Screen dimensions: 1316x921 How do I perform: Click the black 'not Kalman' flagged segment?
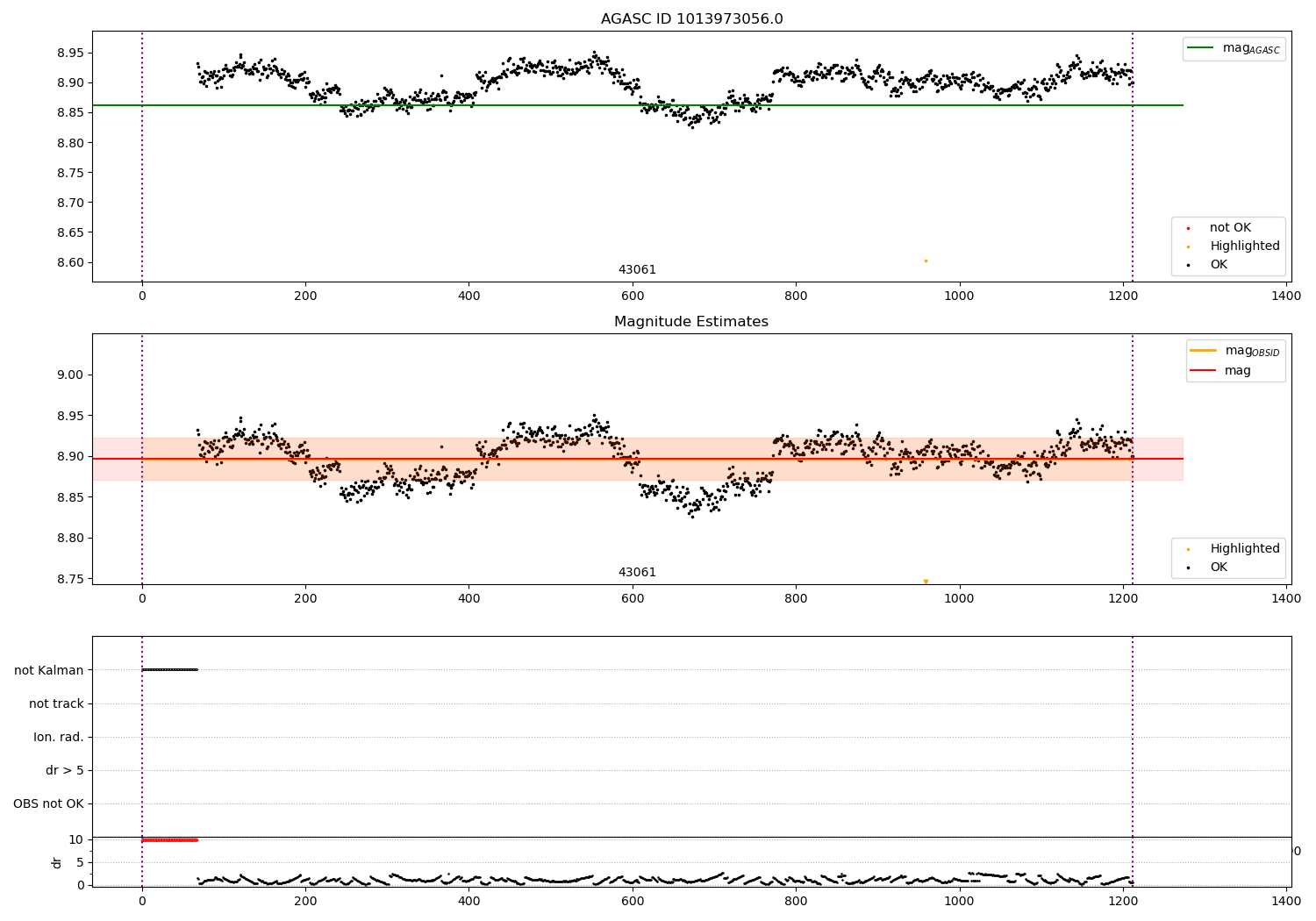click(x=170, y=670)
